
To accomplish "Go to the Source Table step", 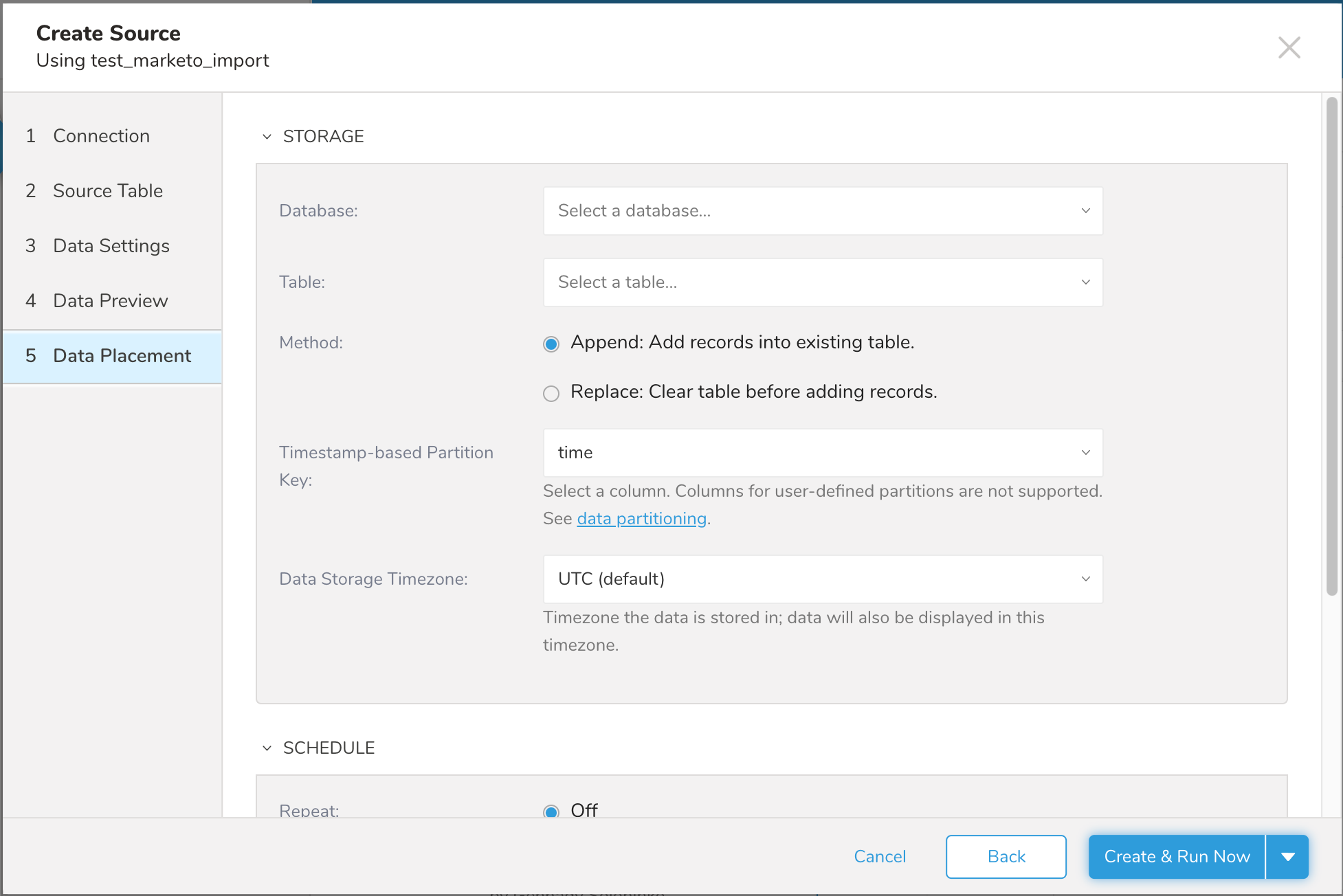I will (108, 191).
